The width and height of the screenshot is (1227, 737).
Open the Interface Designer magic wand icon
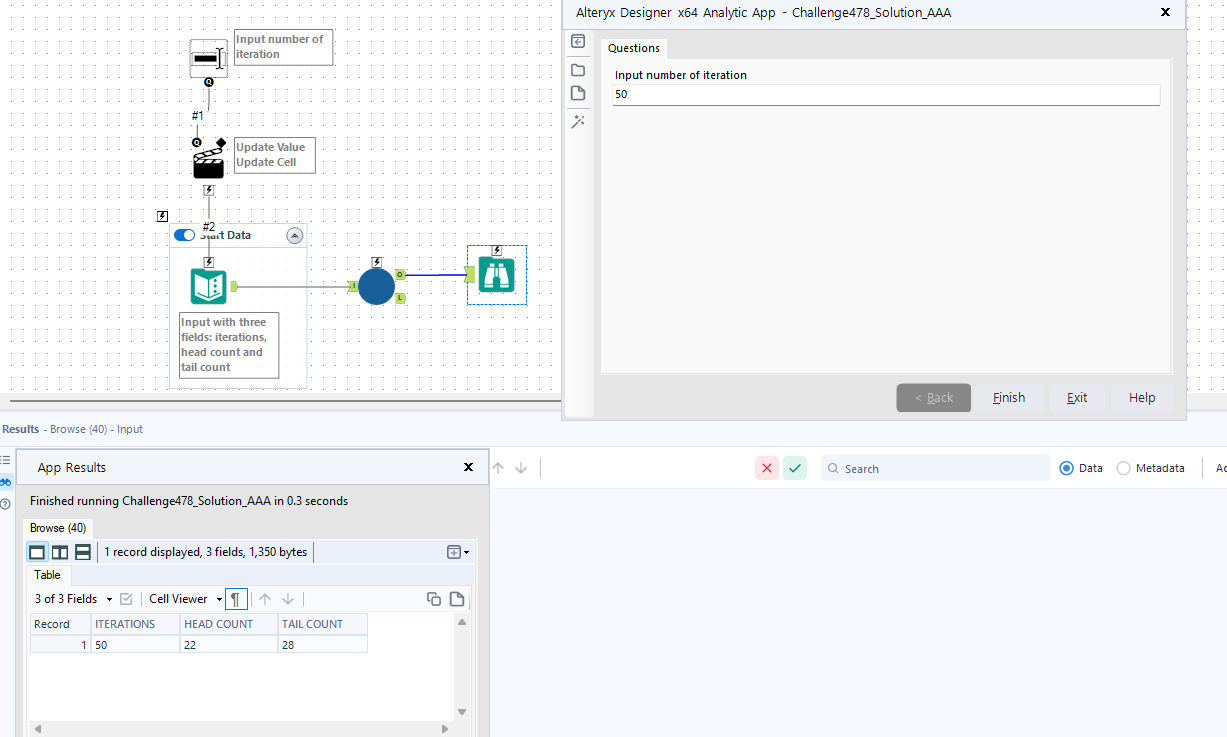(x=578, y=120)
